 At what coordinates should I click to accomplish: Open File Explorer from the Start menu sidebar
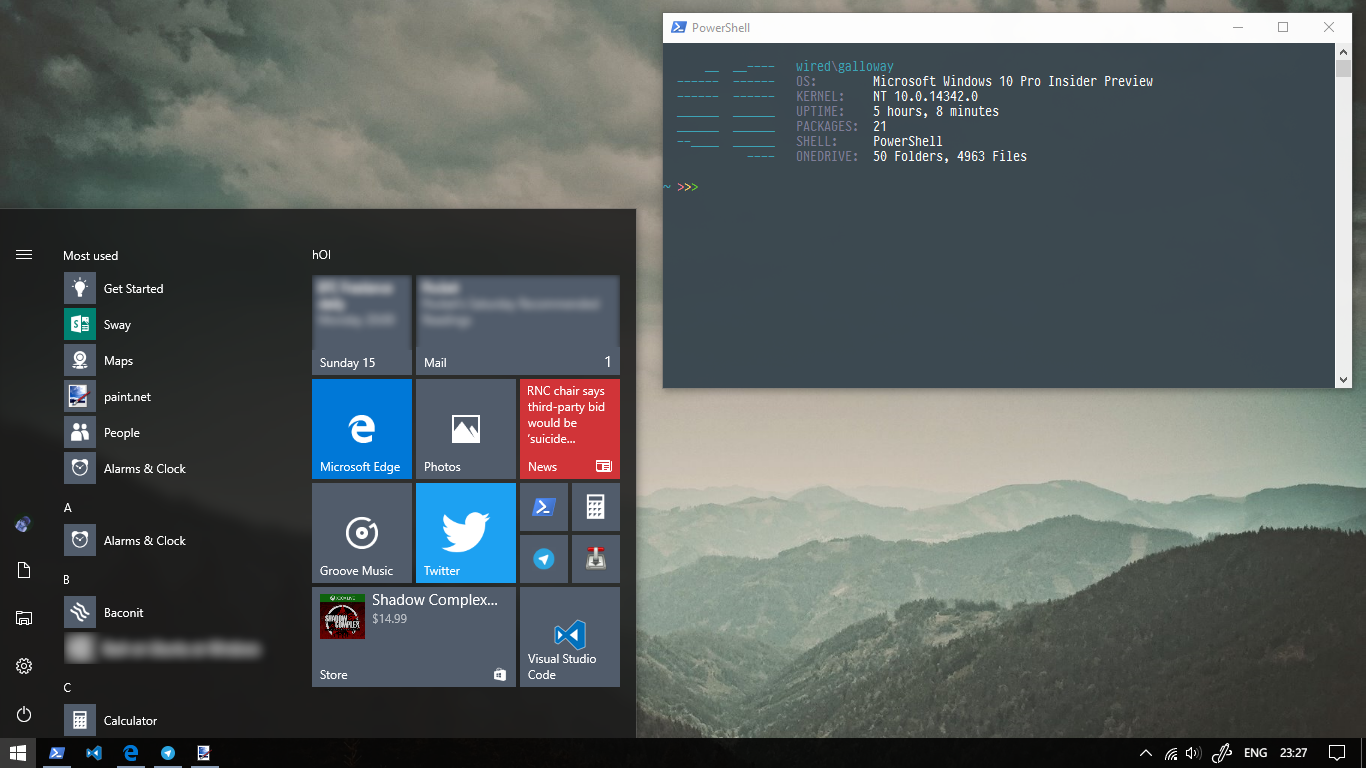pyautogui.click(x=24, y=618)
